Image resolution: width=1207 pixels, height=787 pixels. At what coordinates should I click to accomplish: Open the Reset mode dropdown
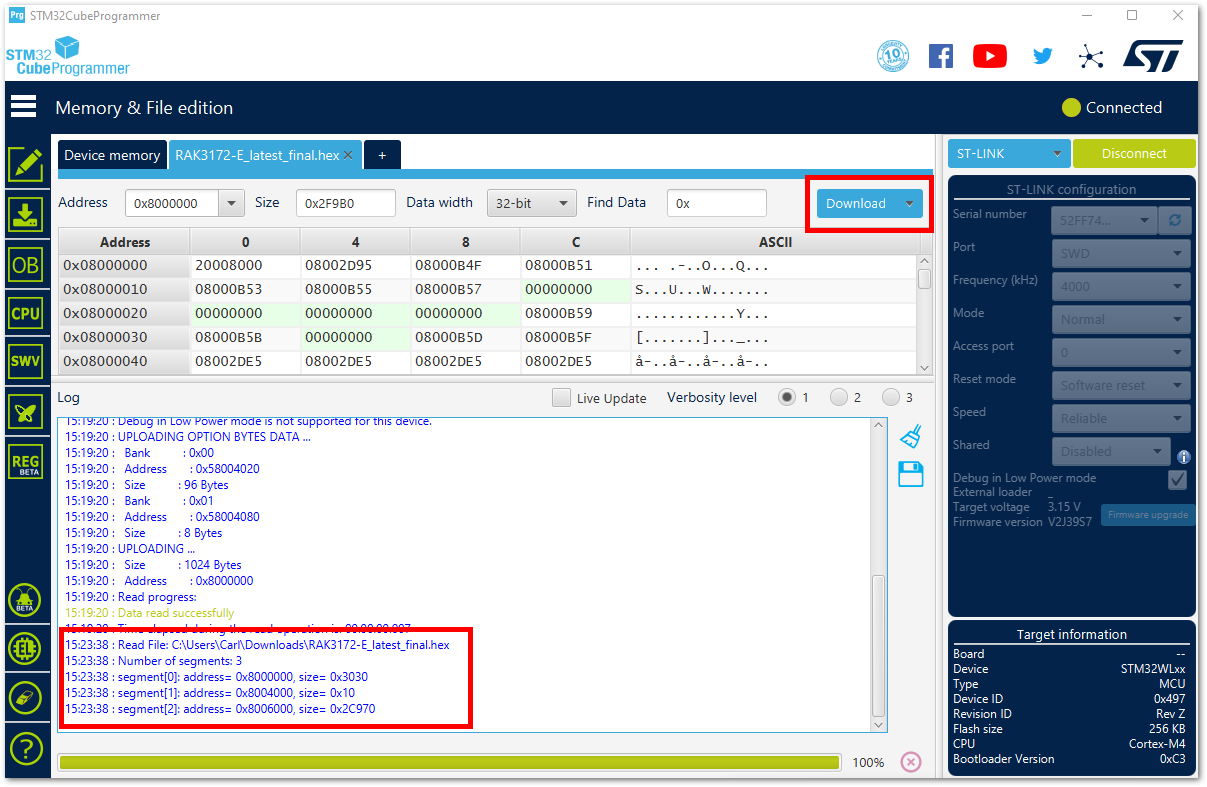click(x=1121, y=385)
